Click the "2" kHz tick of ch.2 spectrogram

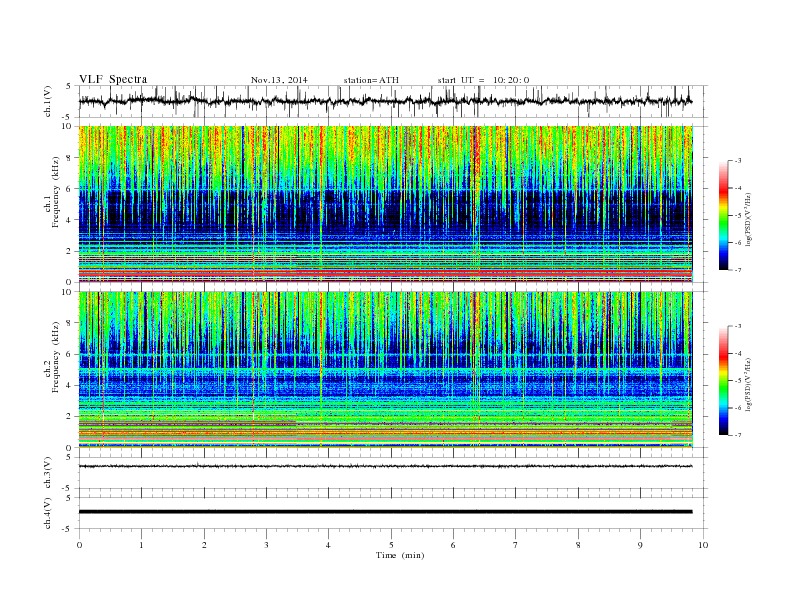click(x=69, y=417)
